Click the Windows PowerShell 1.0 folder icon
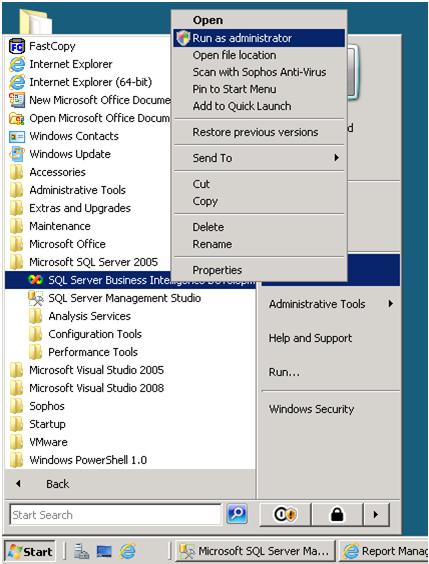429x564 pixels. click(17, 460)
